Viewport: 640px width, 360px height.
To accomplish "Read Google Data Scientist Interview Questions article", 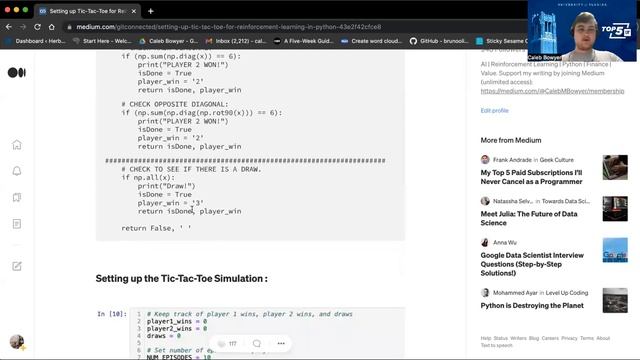I will tap(532, 264).
